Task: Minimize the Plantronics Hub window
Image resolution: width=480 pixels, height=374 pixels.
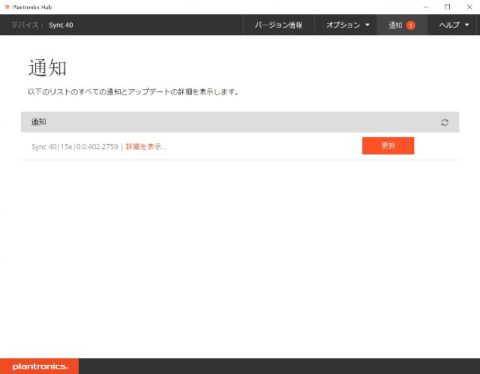Action: coord(426,7)
